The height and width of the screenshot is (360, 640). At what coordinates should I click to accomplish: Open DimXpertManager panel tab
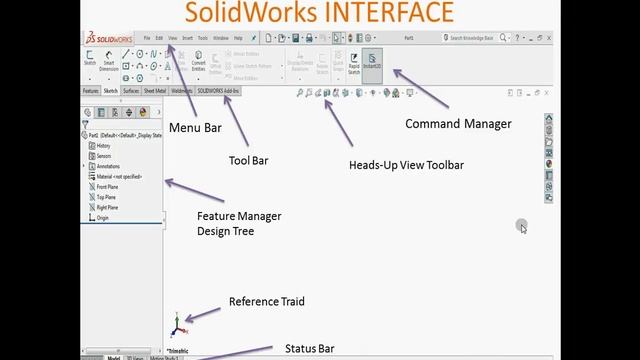coord(129,112)
